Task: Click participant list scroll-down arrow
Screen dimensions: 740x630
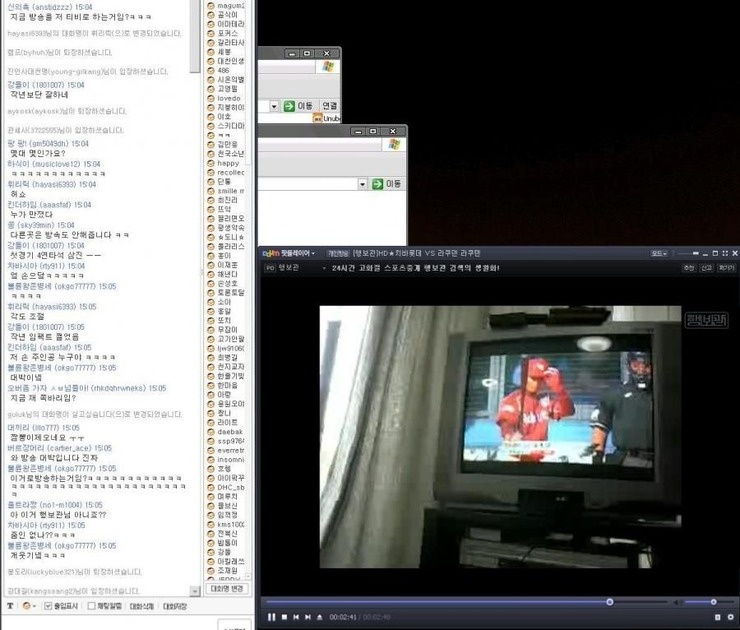Action: point(249,577)
